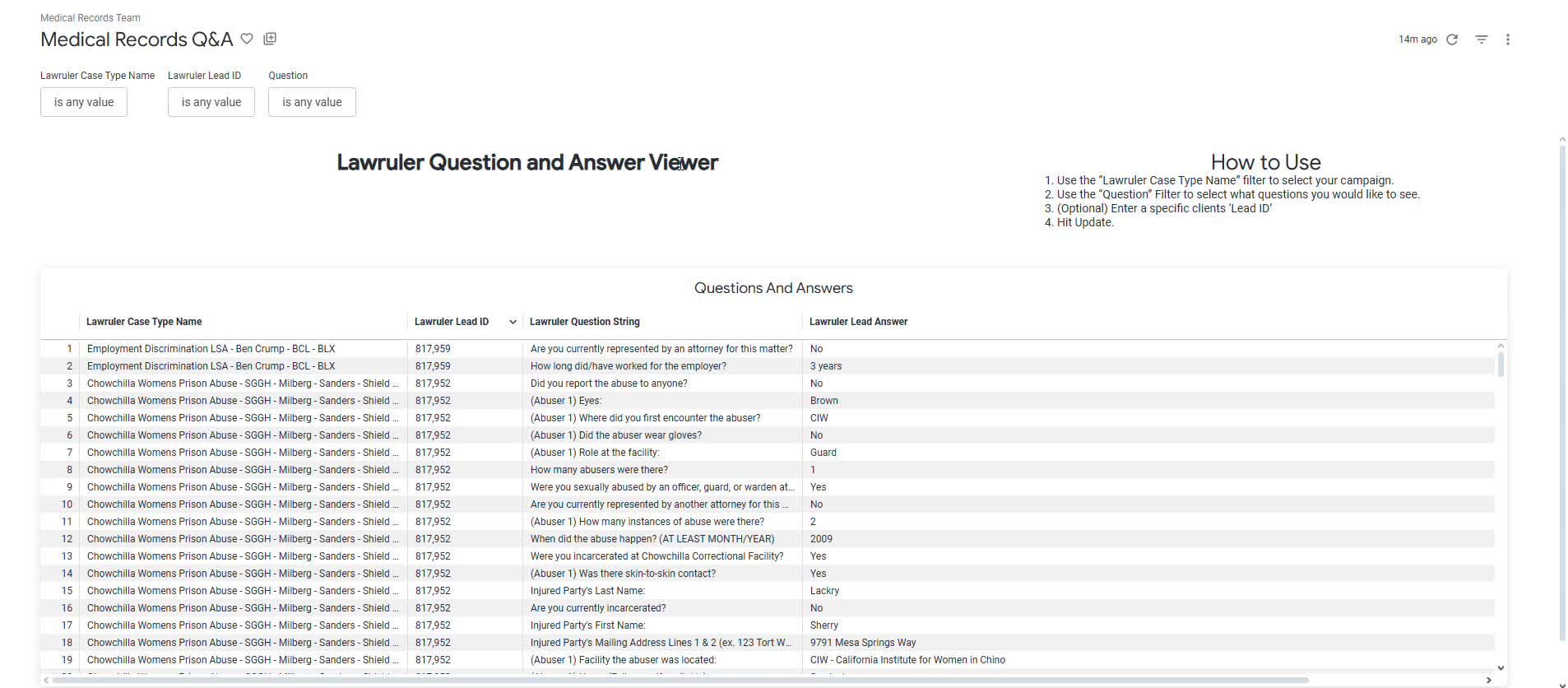Click the sort arrow on Lawruler Lead ID

[513, 322]
